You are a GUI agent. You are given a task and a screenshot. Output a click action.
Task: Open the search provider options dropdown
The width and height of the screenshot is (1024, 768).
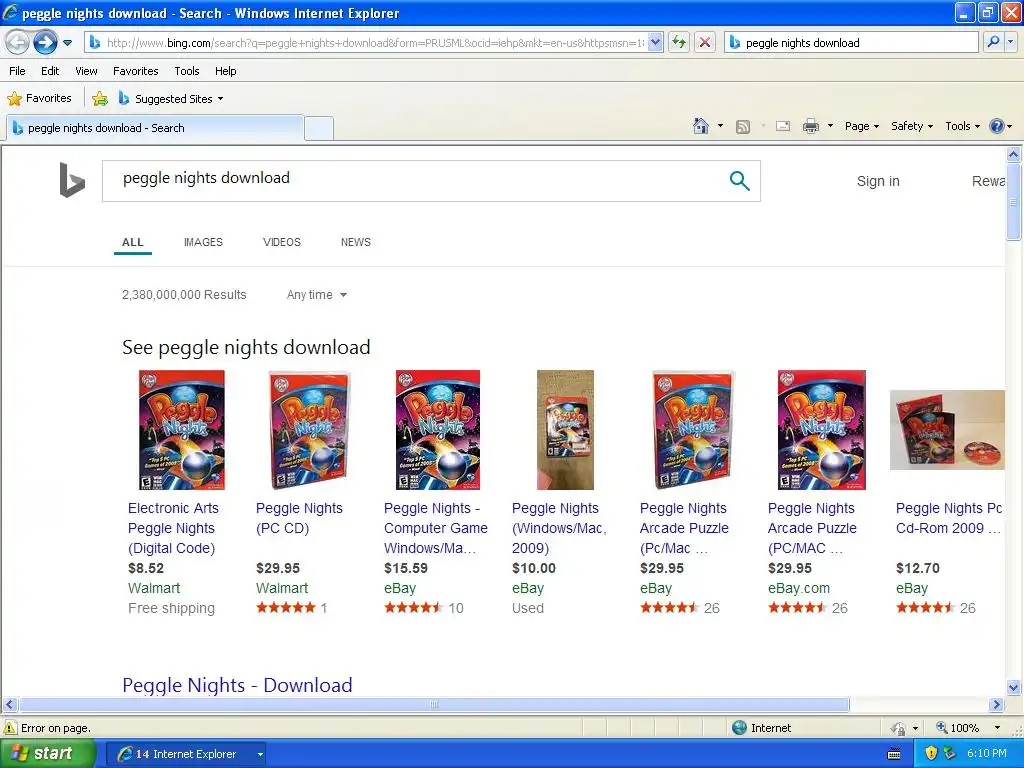click(x=1010, y=42)
